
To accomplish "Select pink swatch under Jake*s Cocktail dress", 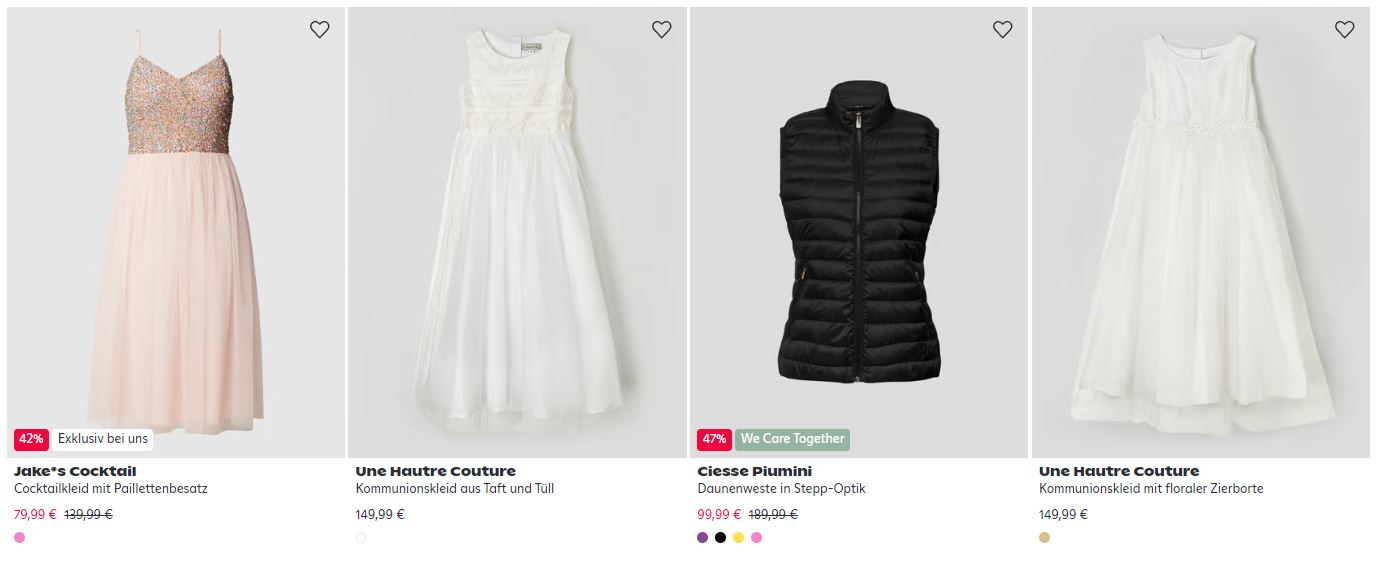I will 20,538.
